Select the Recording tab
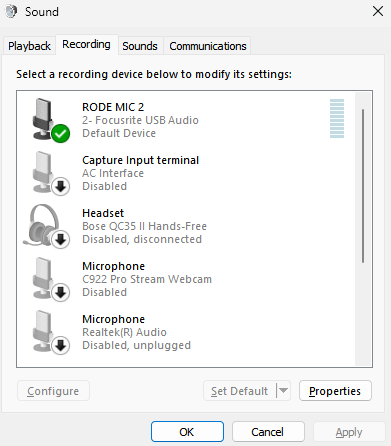The width and height of the screenshot is (391, 446). click(x=86, y=44)
